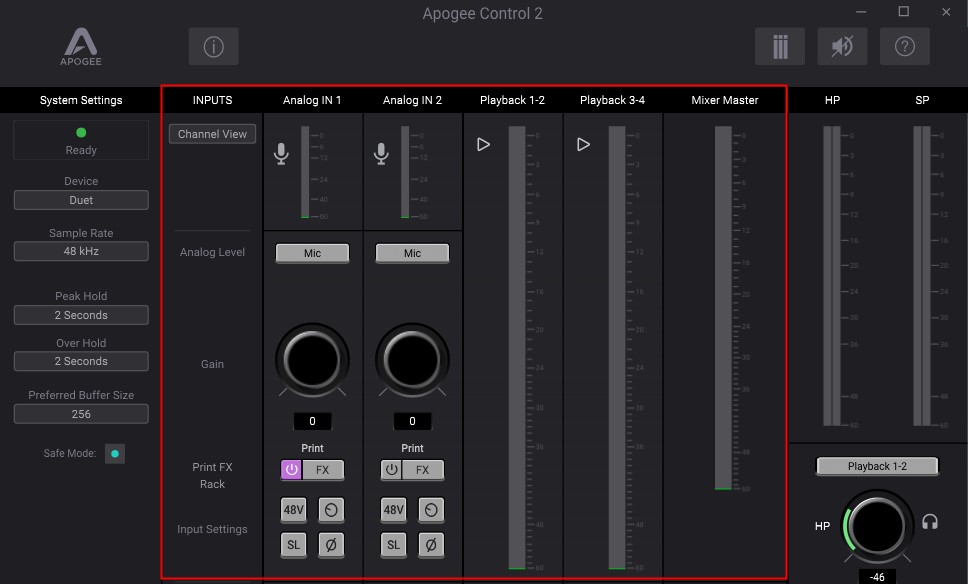Image resolution: width=968 pixels, height=584 pixels.
Task: Minimize the Apogee Control 2 window
Action: pyautogui.click(x=861, y=12)
